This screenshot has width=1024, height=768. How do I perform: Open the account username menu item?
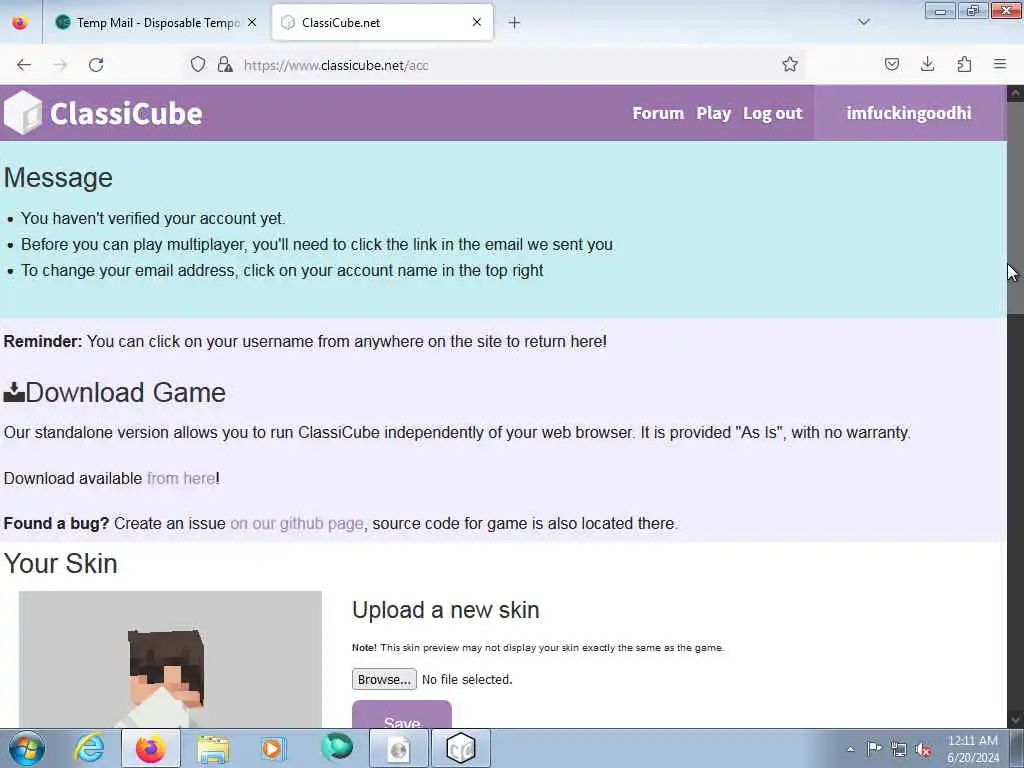click(x=909, y=113)
